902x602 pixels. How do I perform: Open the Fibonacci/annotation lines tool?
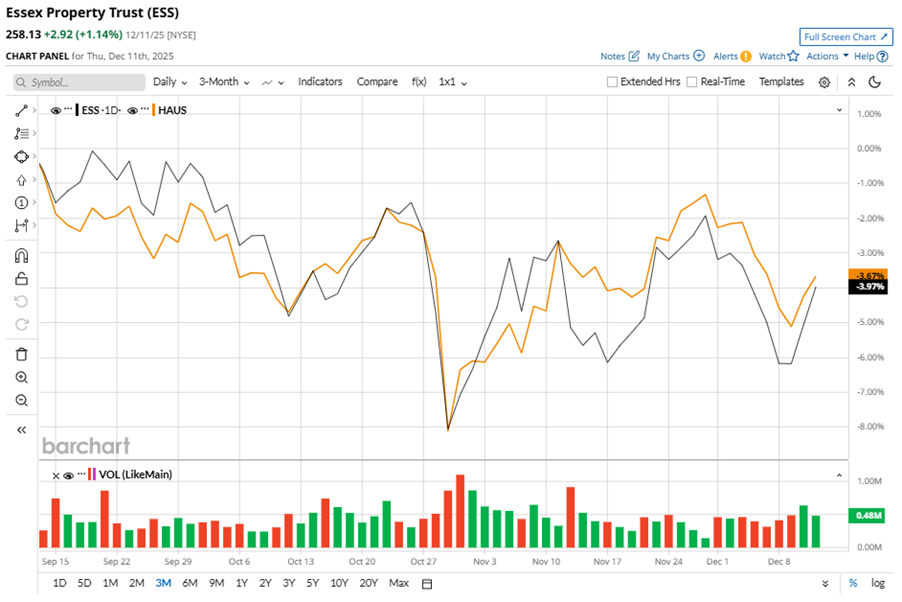point(21,134)
